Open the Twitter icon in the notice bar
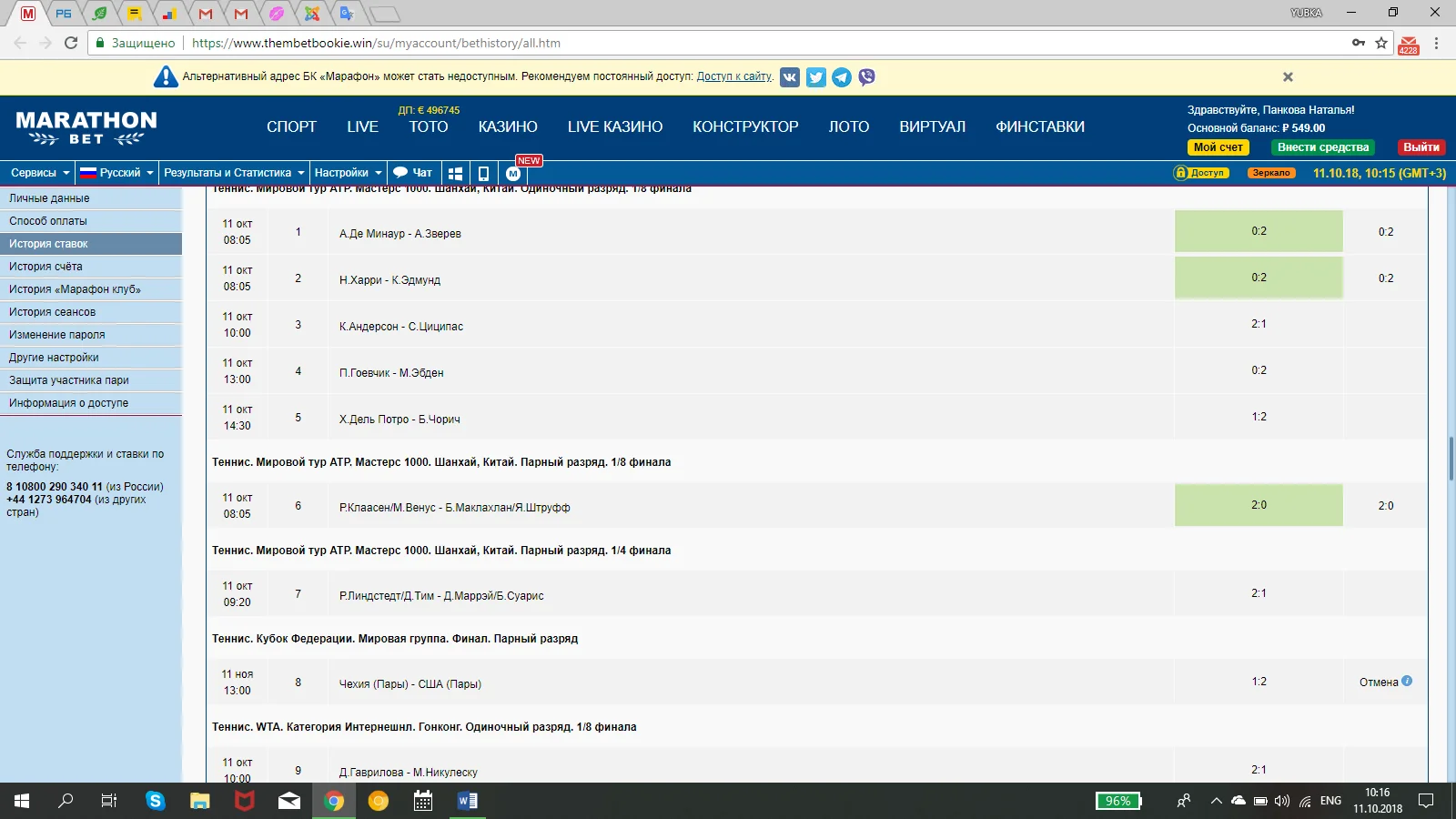 tap(816, 77)
